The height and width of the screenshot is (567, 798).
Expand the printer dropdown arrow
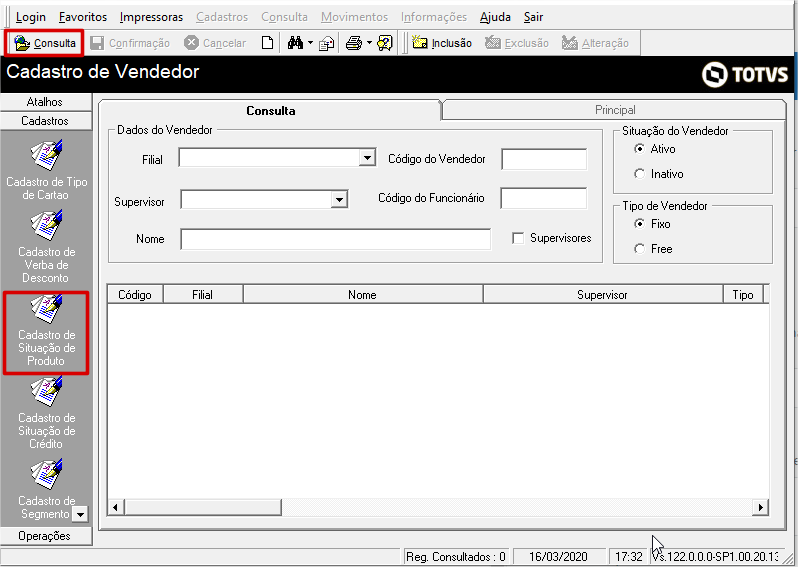coord(369,43)
